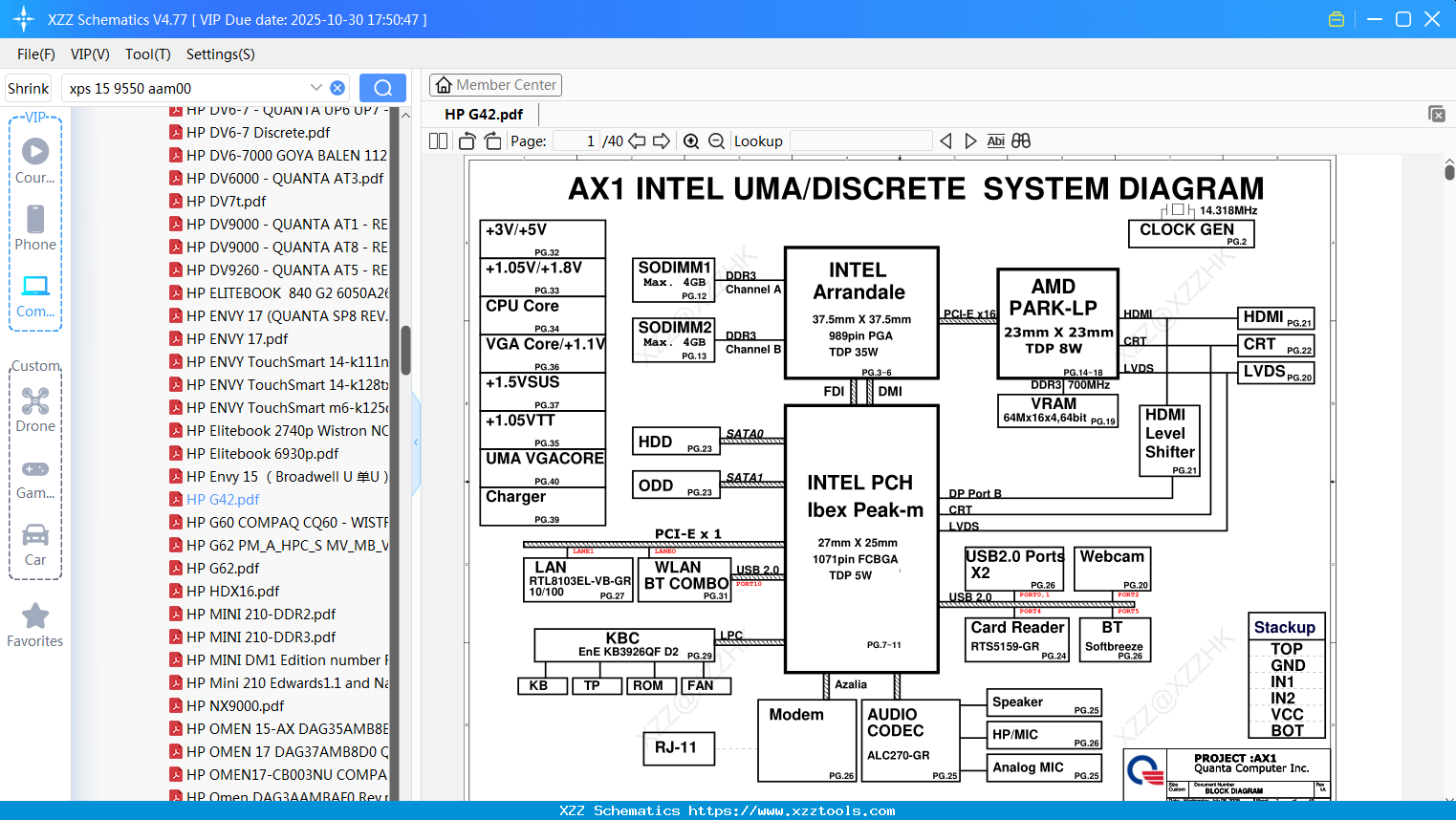Open HP ELITEBOOK 840 G2 file

[x=278, y=293]
